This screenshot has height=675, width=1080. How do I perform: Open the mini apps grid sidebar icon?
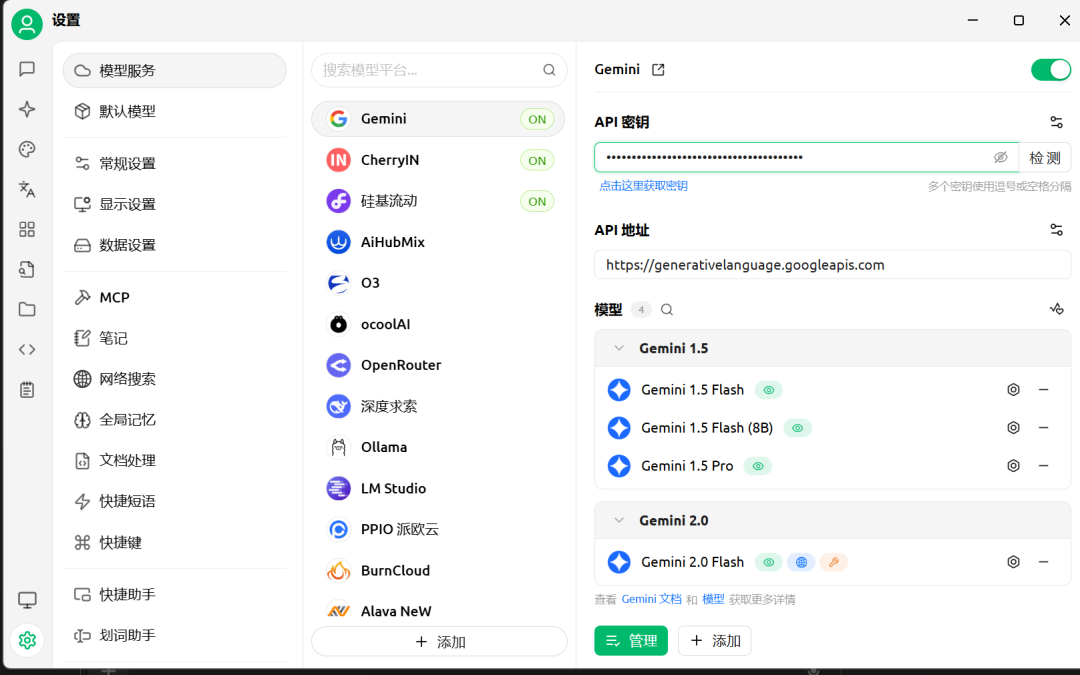[x=27, y=229]
